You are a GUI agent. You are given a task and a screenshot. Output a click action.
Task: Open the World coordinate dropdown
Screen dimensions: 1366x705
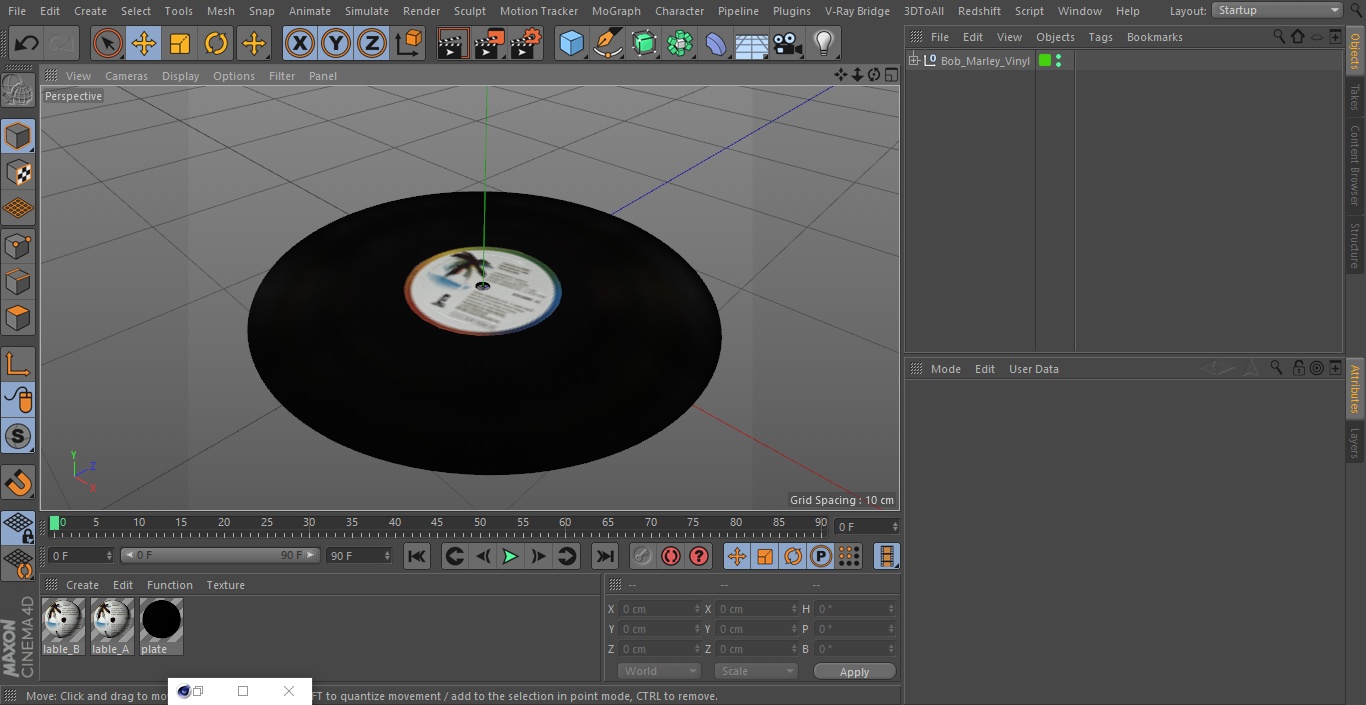(x=659, y=671)
